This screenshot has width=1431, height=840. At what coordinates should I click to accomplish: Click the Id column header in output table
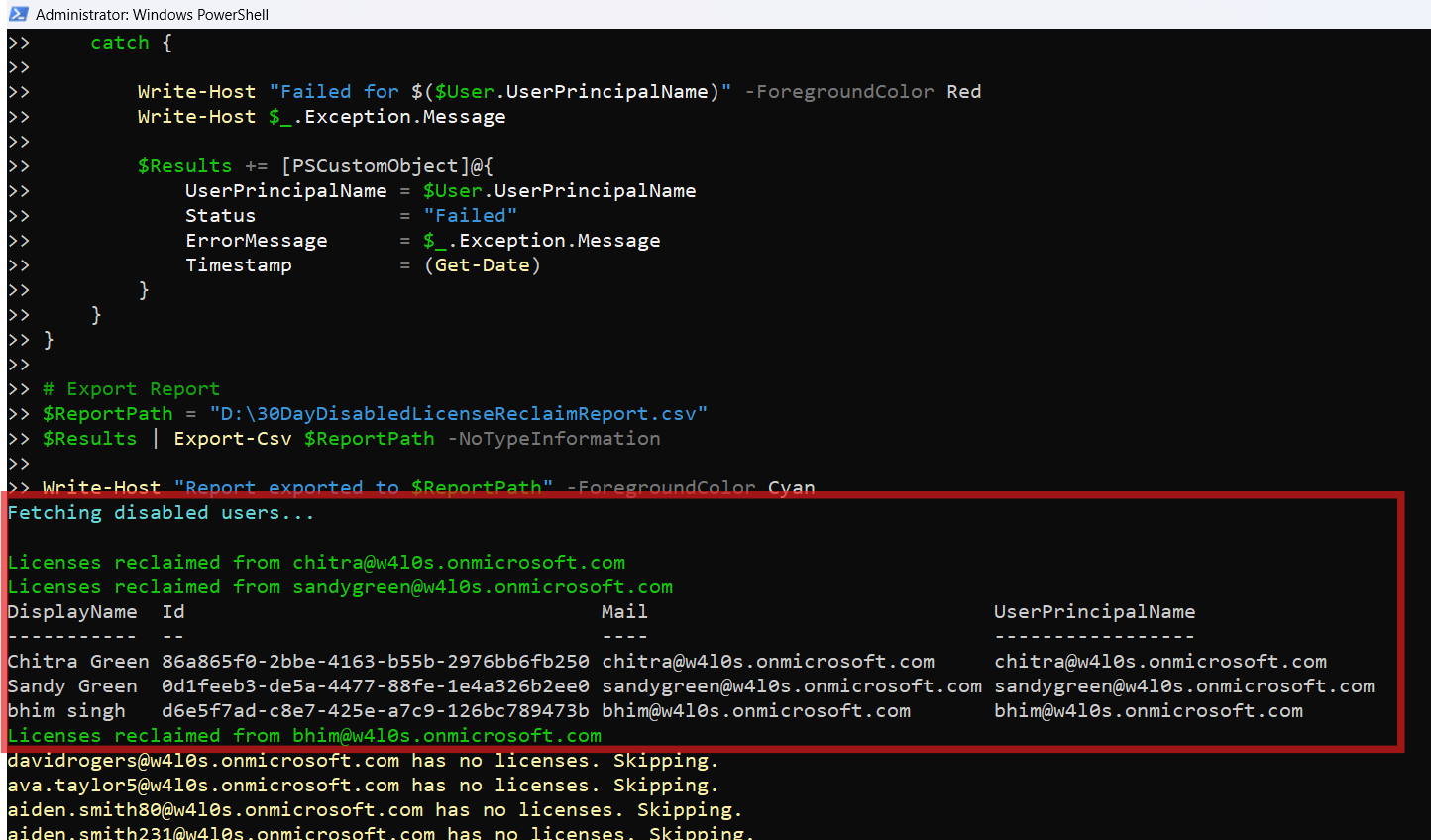point(173,612)
